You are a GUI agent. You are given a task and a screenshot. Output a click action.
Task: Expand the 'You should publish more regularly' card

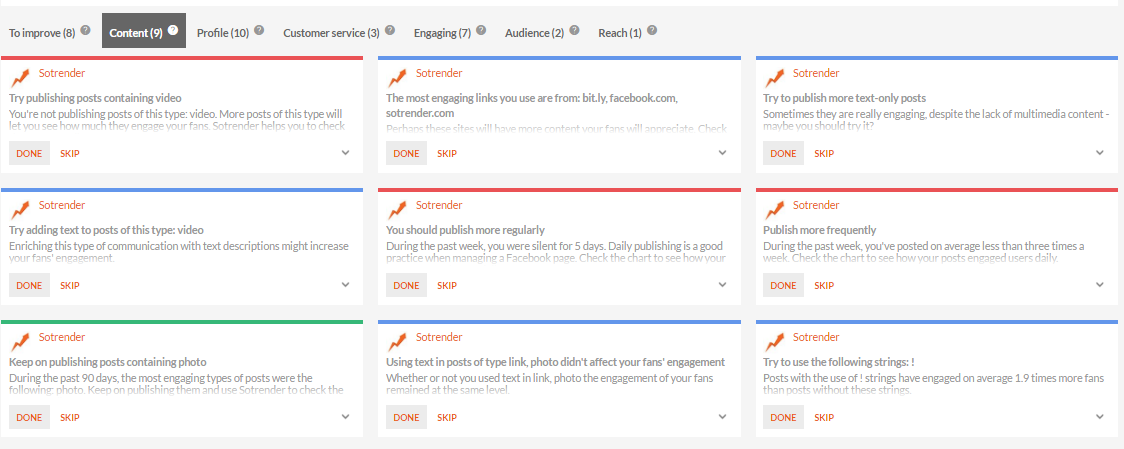point(722,285)
